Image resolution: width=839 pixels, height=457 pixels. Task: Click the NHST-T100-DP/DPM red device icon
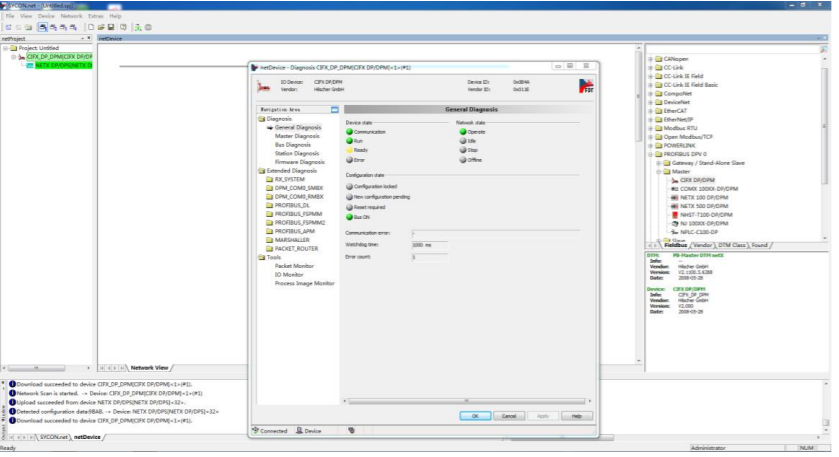675,215
